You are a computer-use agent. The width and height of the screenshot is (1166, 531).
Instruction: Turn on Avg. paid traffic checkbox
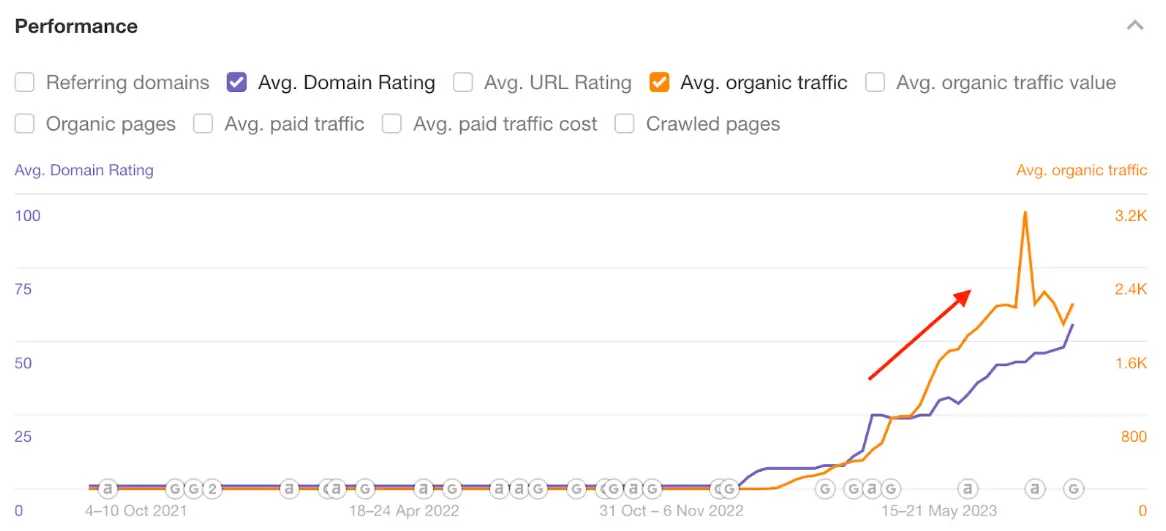(203, 125)
